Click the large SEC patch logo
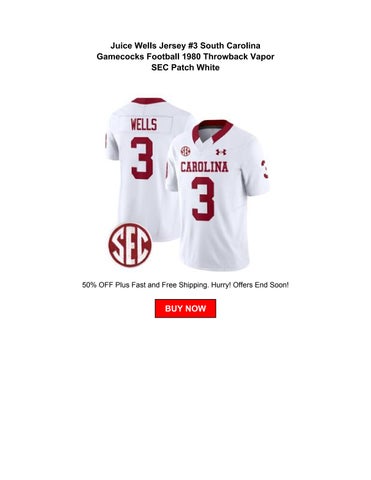This screenshot has width=371, height=480. (x=130, y=245)
